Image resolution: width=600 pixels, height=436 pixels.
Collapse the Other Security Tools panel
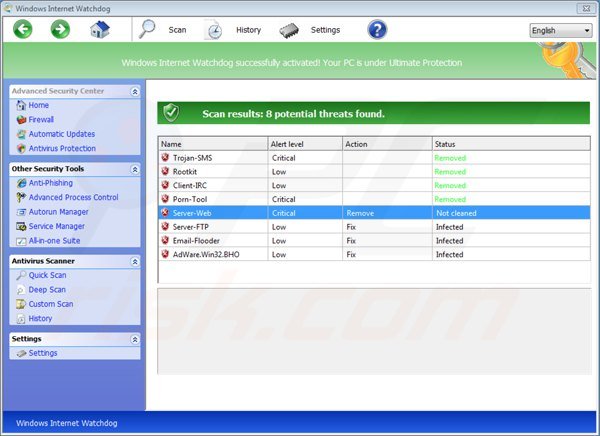[x=135, y=169]
